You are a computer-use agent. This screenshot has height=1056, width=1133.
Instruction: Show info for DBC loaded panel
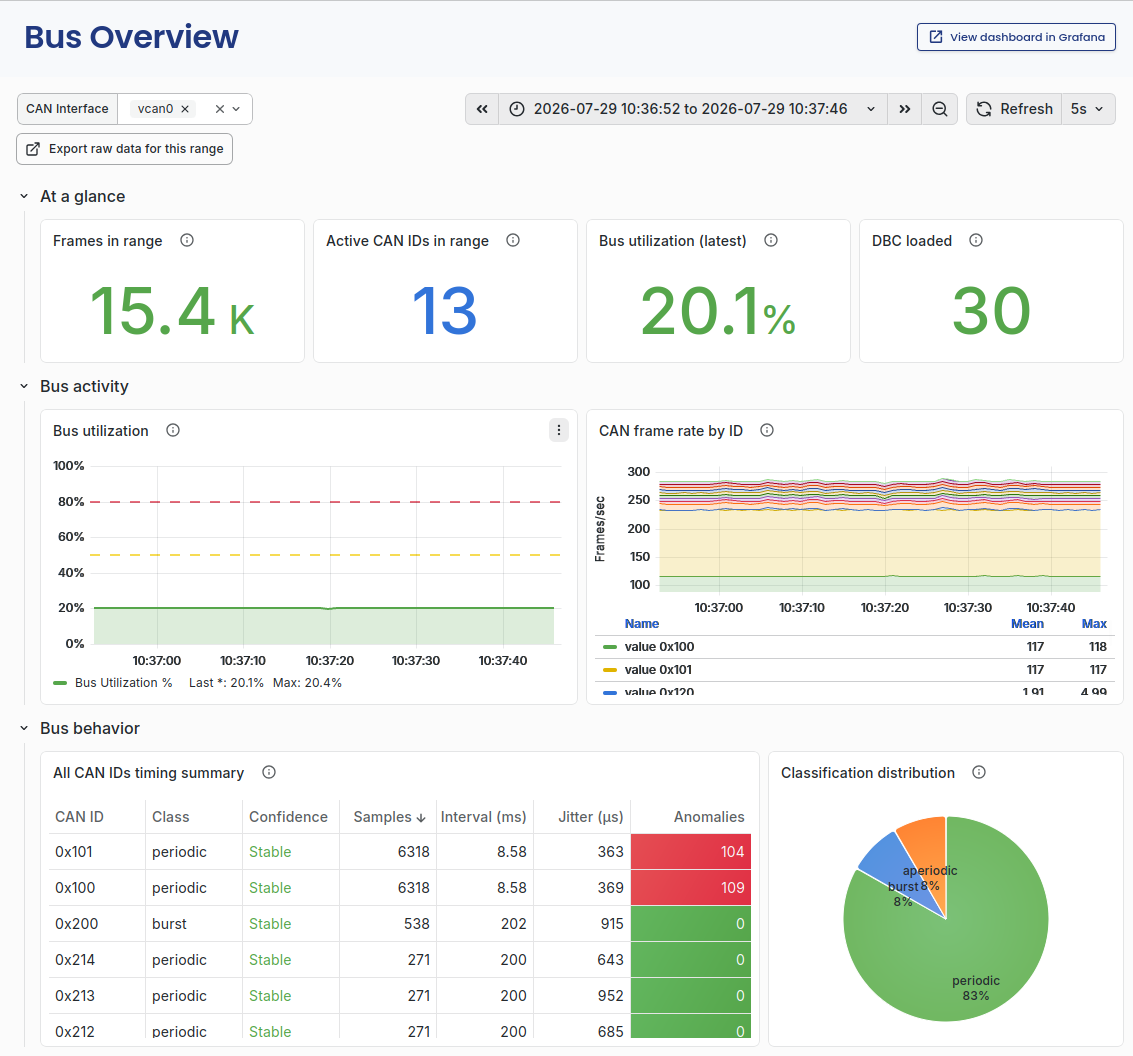[x=976, y=241]
